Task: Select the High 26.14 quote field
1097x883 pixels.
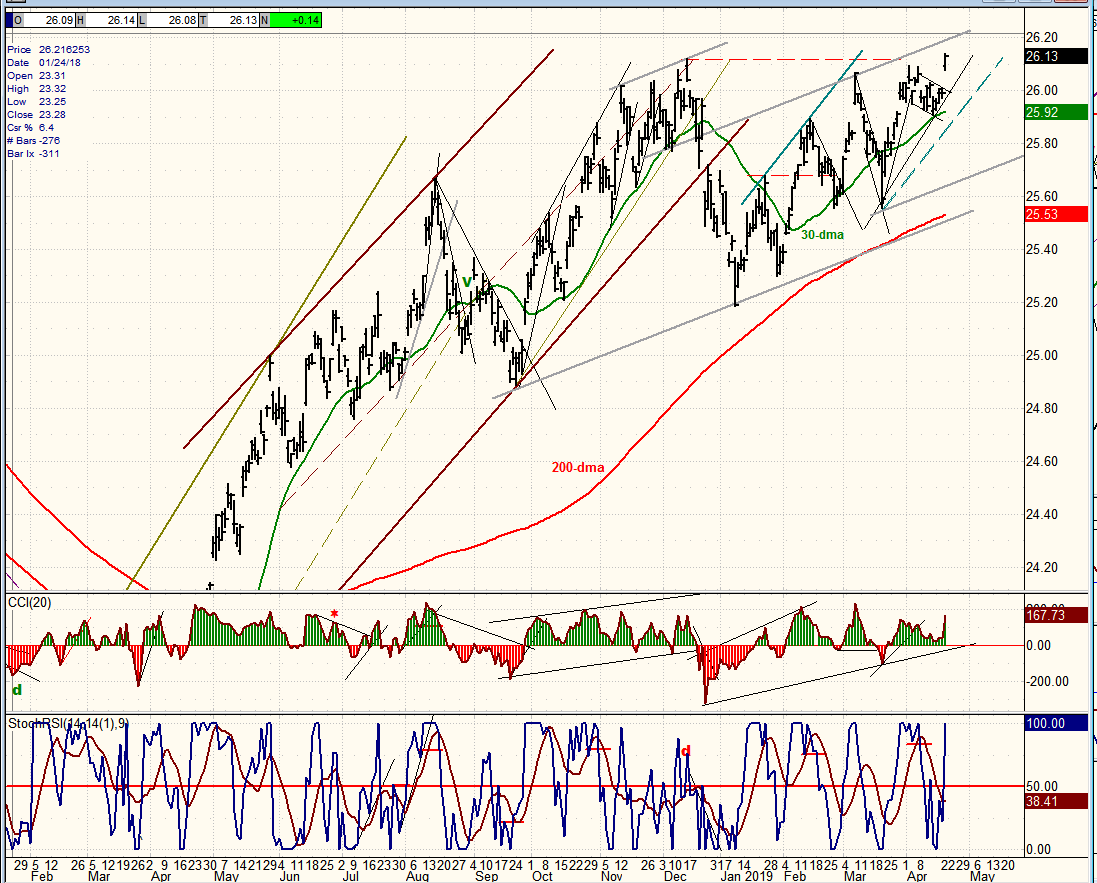Action: (x=106, y=20)
